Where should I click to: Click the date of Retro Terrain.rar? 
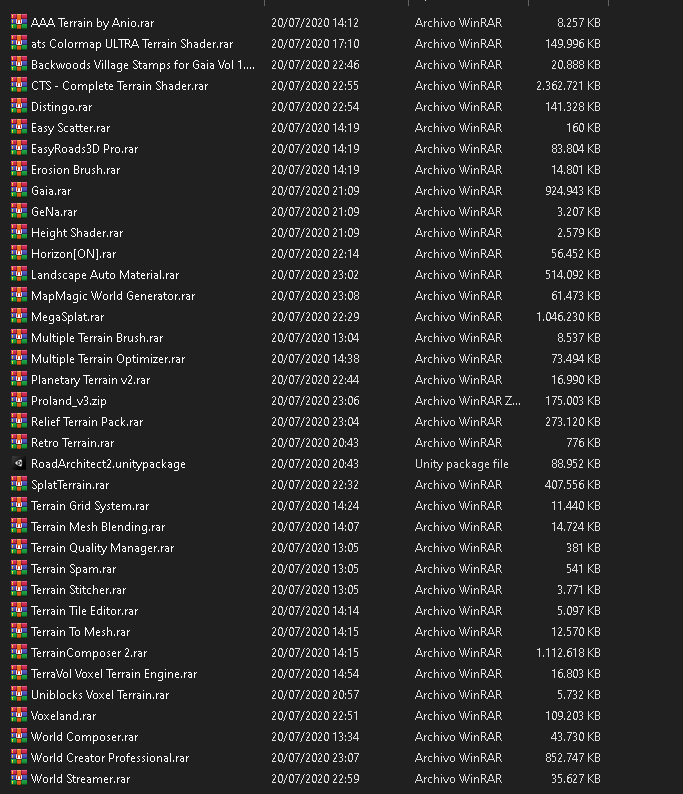click(x=314, y=442)
